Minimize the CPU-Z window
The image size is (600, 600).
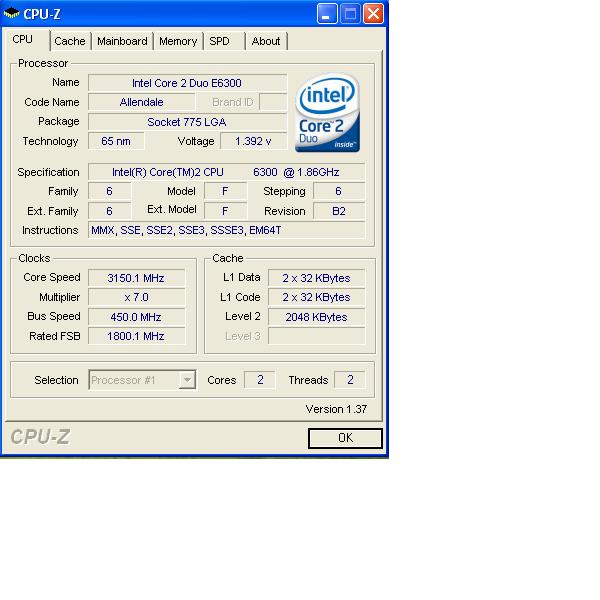327,14
